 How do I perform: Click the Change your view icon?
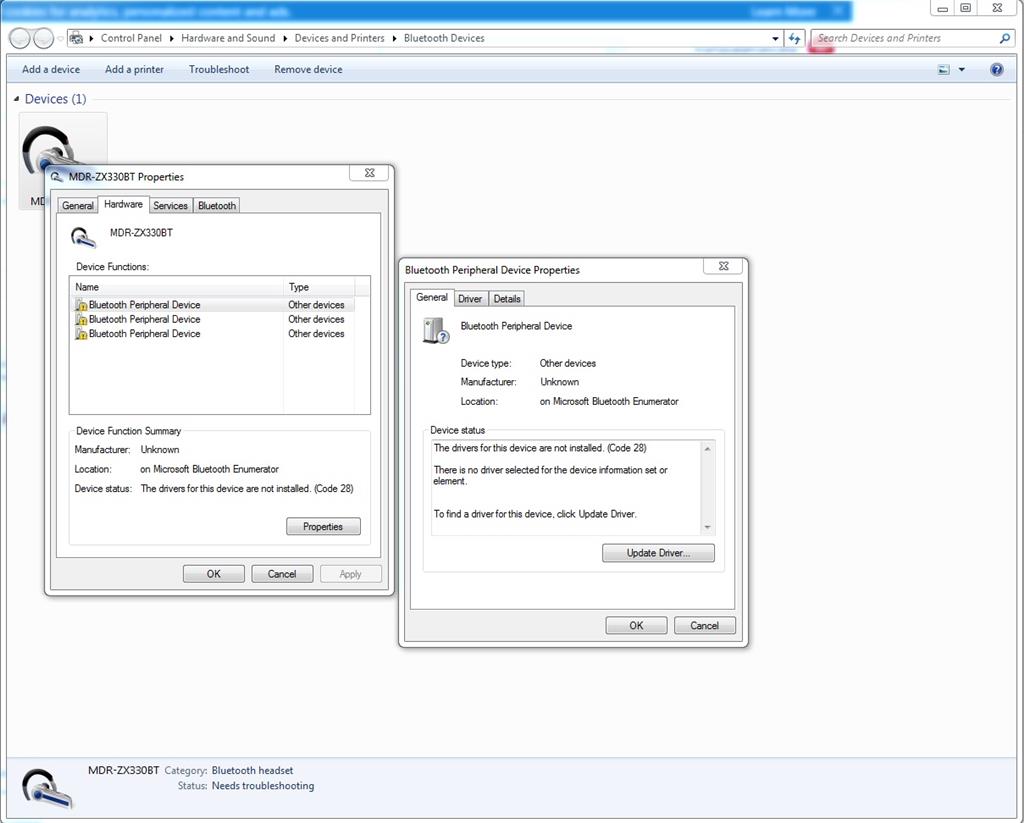click(944, 69)
